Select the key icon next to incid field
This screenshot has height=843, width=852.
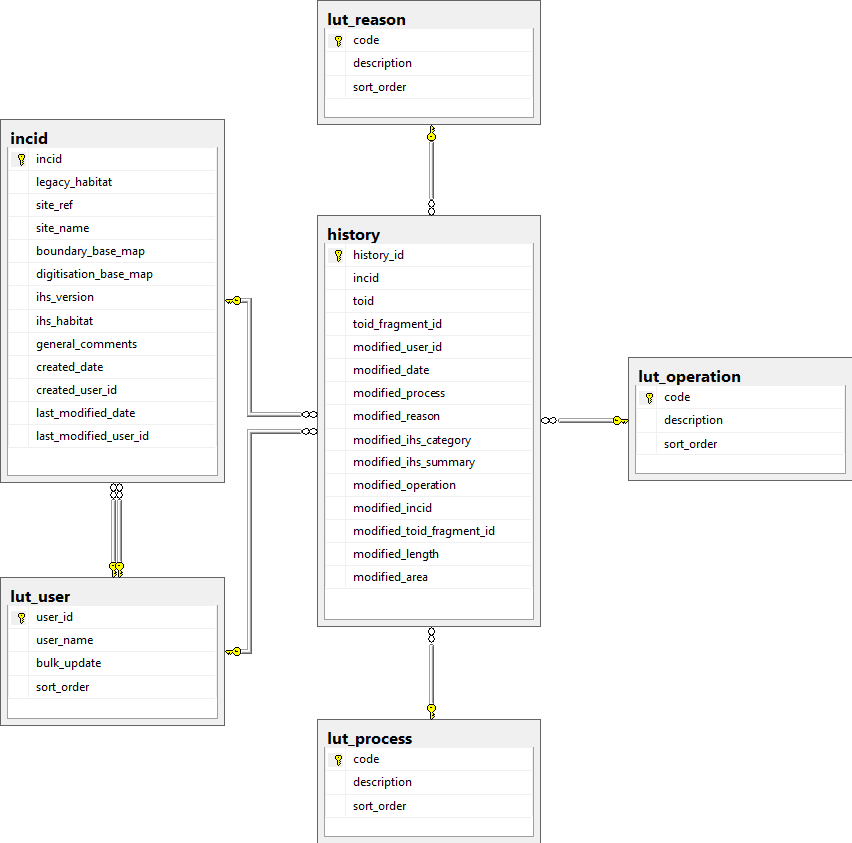pyautogui.click(x=20, y=158)
